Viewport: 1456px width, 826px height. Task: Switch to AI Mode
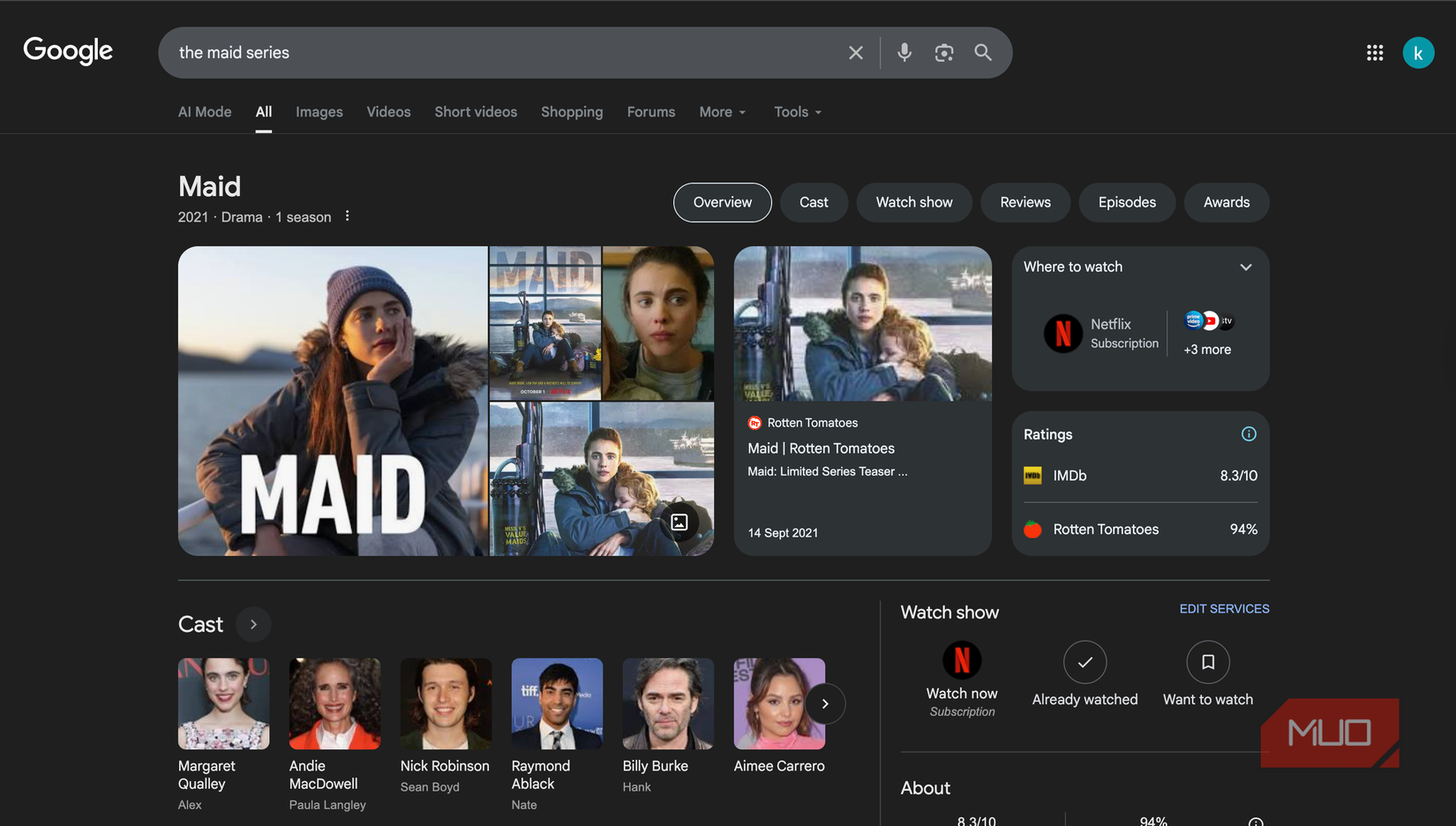tap(205, 112)
